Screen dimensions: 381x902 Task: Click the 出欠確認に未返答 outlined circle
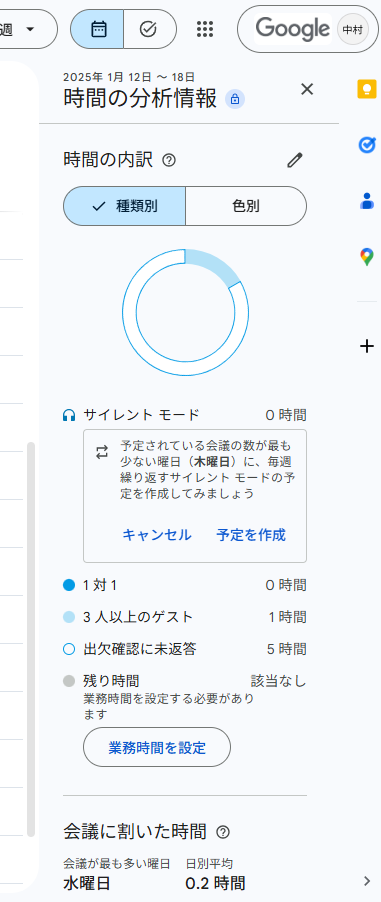pyautogui.click(x=69, y=649)
